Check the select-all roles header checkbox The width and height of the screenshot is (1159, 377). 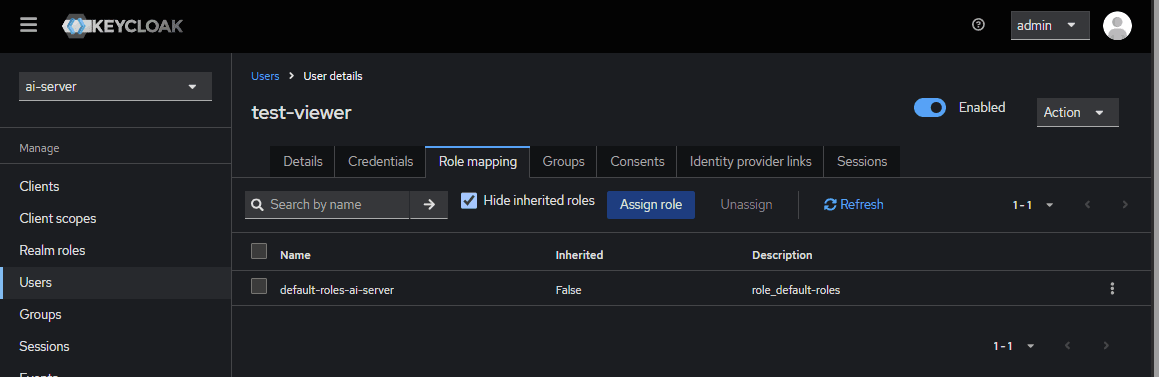[x=259, y=251]
